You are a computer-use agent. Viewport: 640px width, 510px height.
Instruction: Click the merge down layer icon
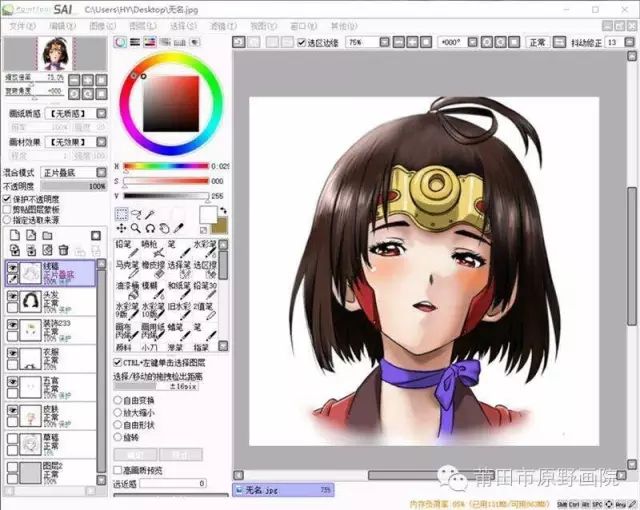click(31, 250)
